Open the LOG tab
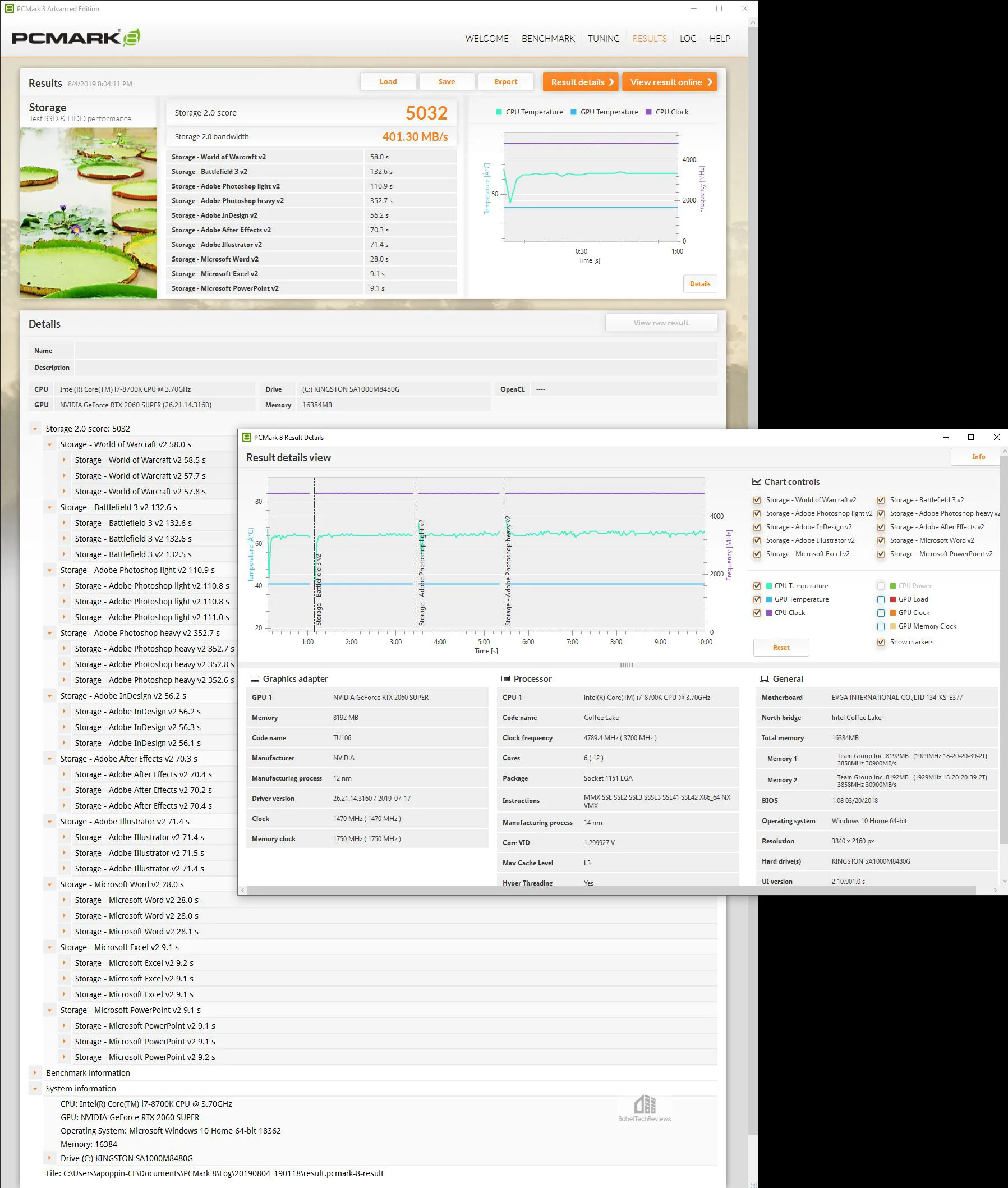This screenshot has height=1188, width=1008. pyautogui.click(x=688, y=38)
